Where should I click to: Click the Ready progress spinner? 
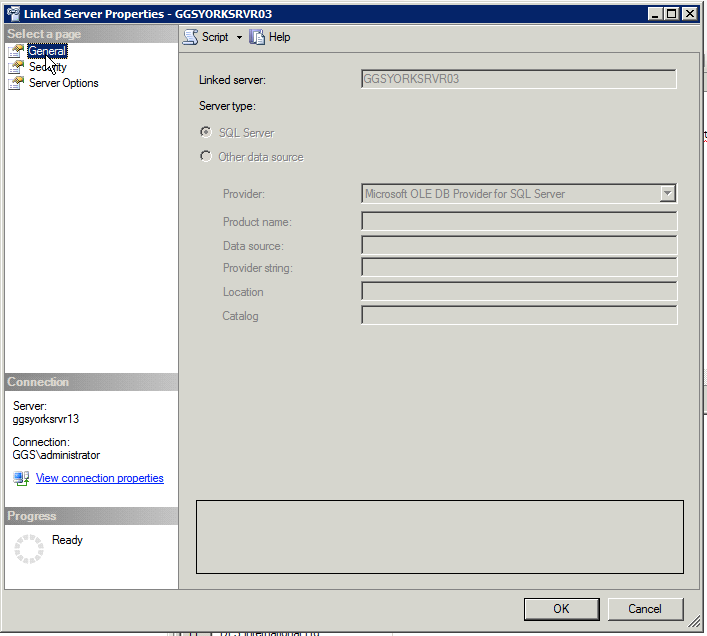click(x=29, y=549)
